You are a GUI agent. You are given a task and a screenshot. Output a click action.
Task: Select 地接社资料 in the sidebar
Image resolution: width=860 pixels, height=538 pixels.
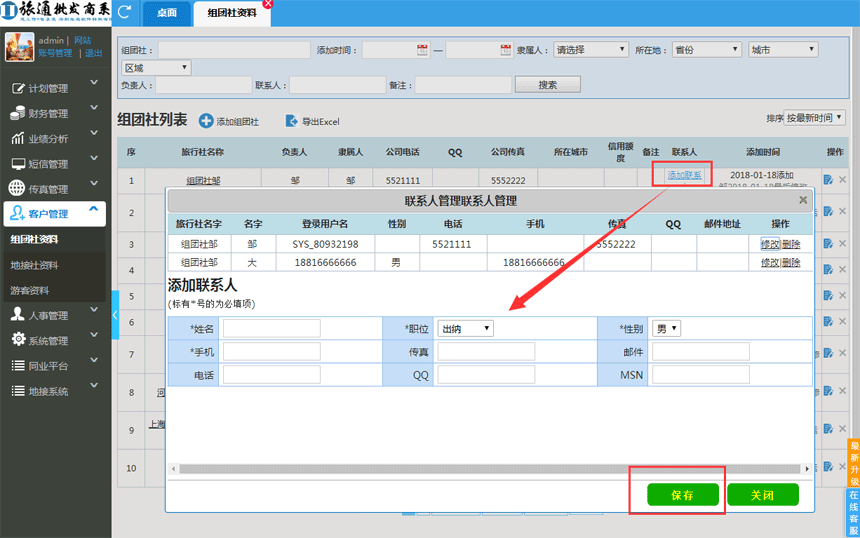coord(34,265)
